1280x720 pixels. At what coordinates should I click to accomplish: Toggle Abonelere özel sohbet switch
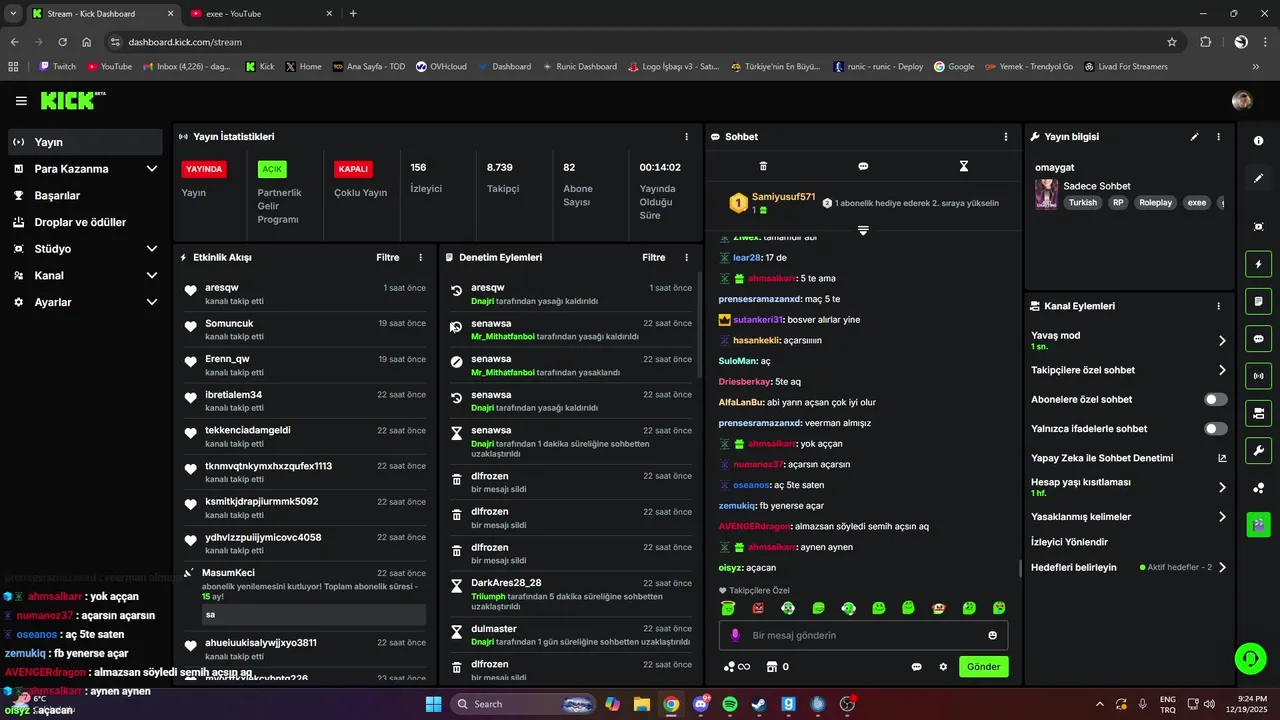click(x=1215, y=399)
